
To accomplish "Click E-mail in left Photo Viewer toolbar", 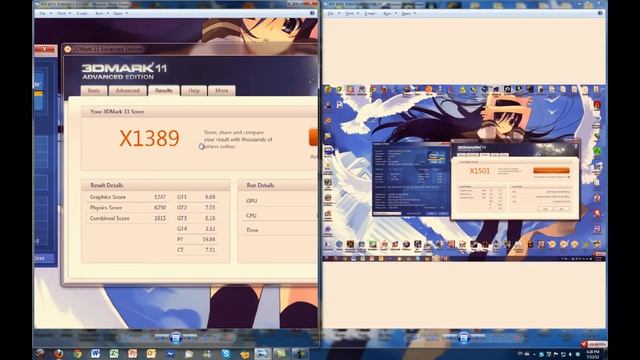I will click(x=82, y=13).
